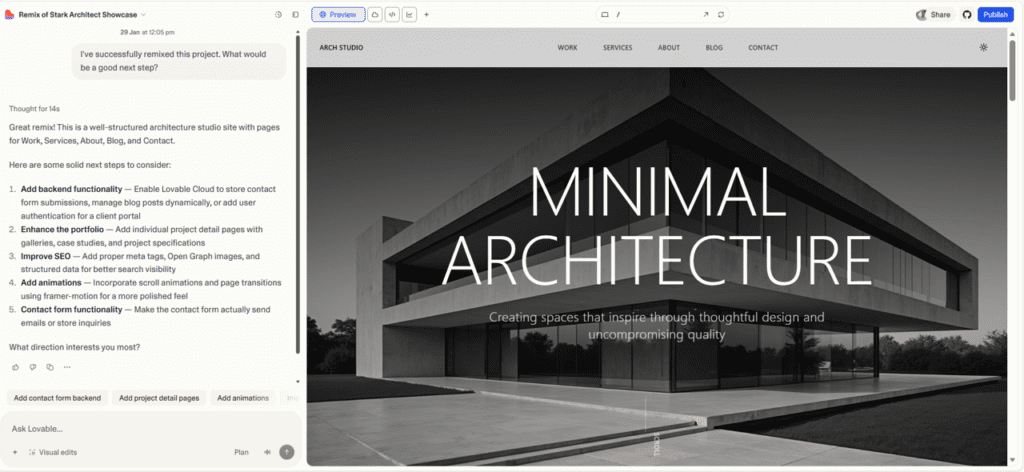This screenshot has width=1024, height=472.
Task: Click 'Enhance the portfolio' list item
Action: (142, 236)
